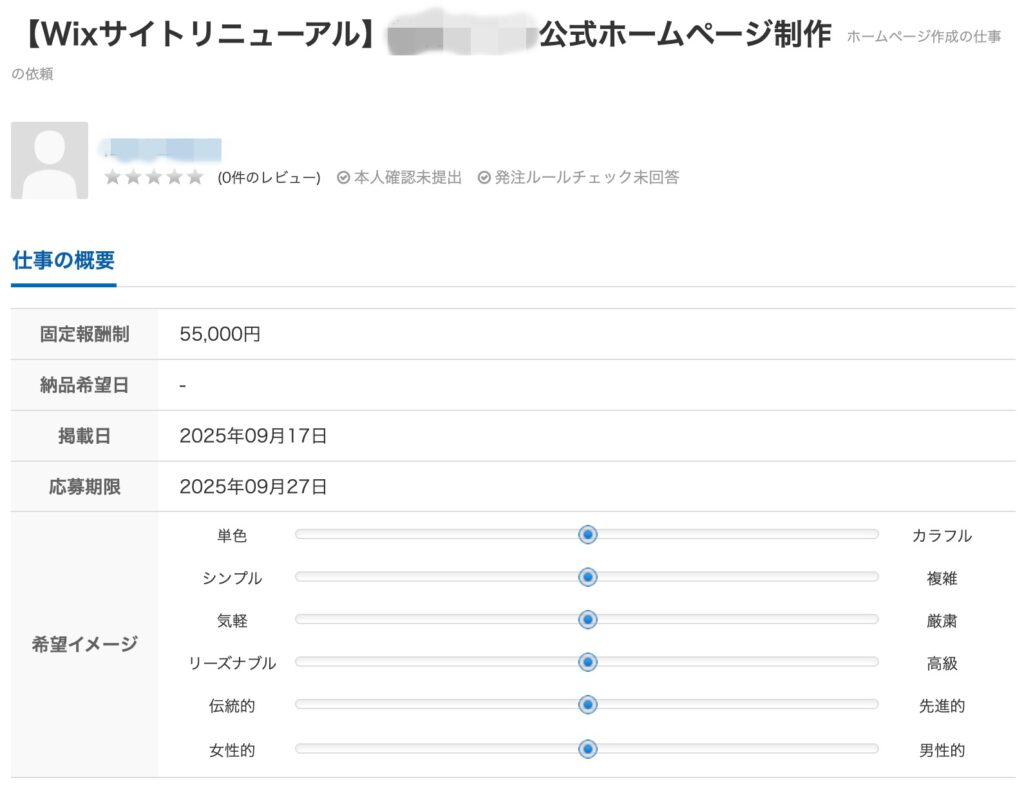Click the fifth star in the rating
The image size is (1024, 791).
click(x=195, y=178)
